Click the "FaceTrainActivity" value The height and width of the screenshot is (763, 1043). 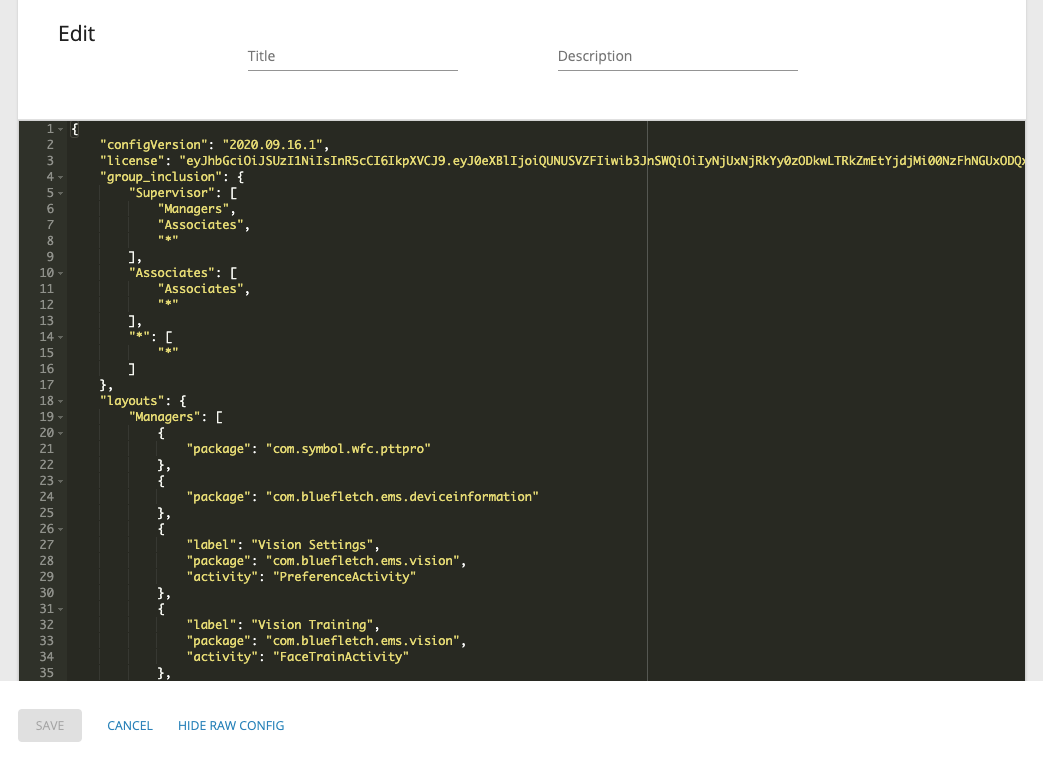pos(341,657)
